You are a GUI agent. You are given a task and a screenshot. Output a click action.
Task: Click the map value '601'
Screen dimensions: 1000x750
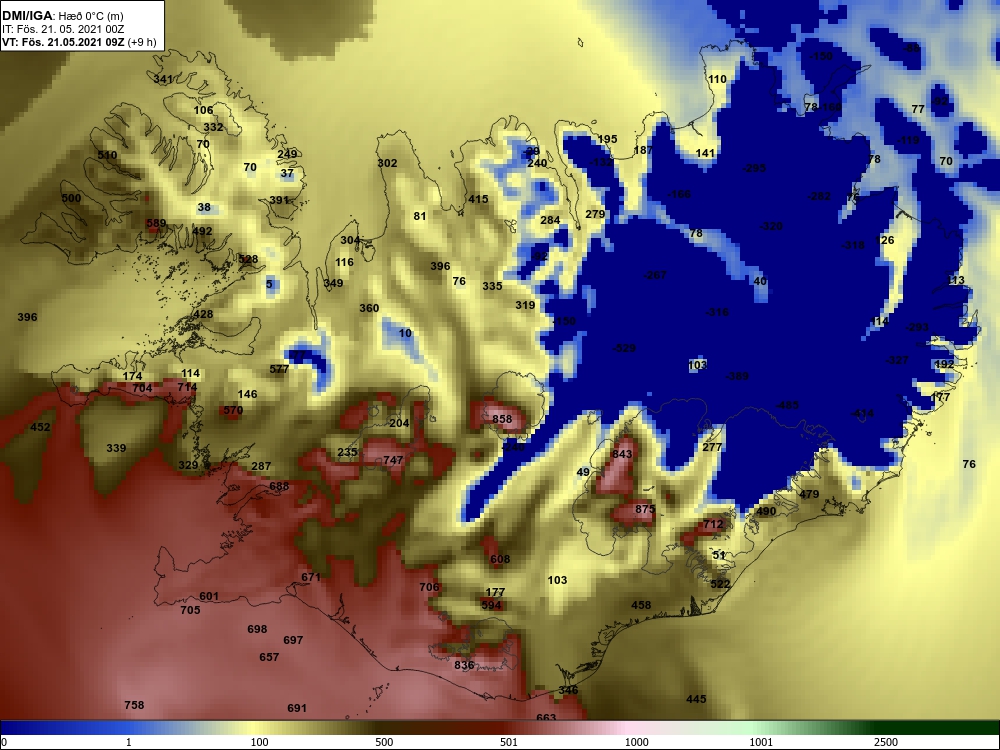click(x=209, y=596)
